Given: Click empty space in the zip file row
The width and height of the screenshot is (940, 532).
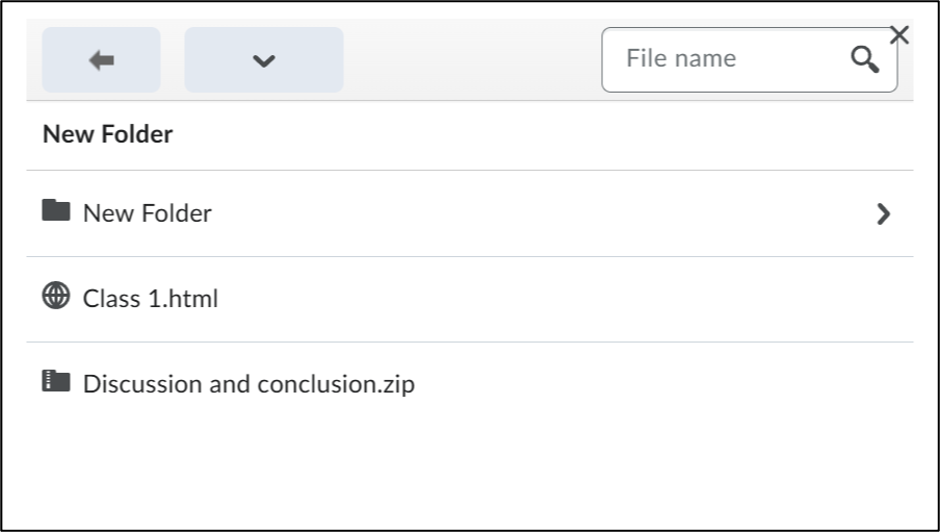Looking at the screenshot, I should click(659, 384).
